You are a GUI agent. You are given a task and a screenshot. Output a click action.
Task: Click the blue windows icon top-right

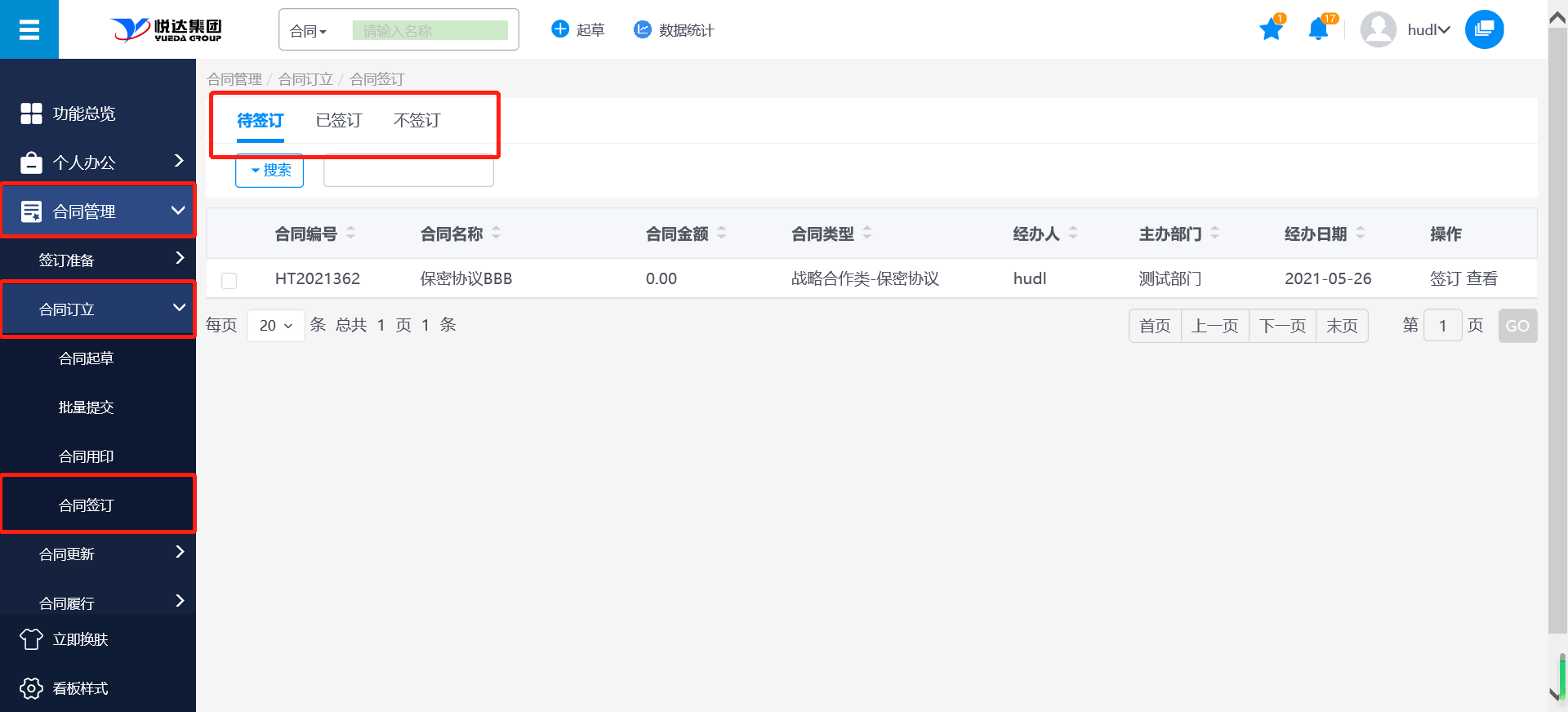[x=1484, y=30]
